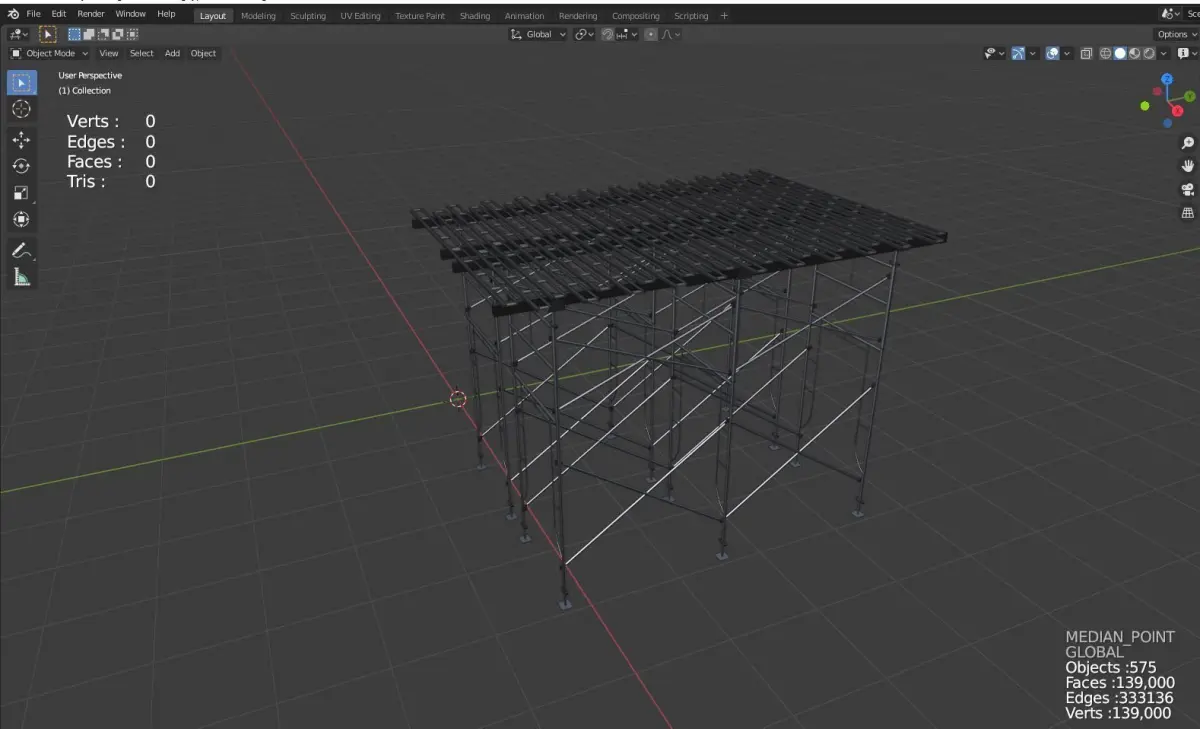
Task: Expand the overlays settings arrow
Action: (1067, 53)
